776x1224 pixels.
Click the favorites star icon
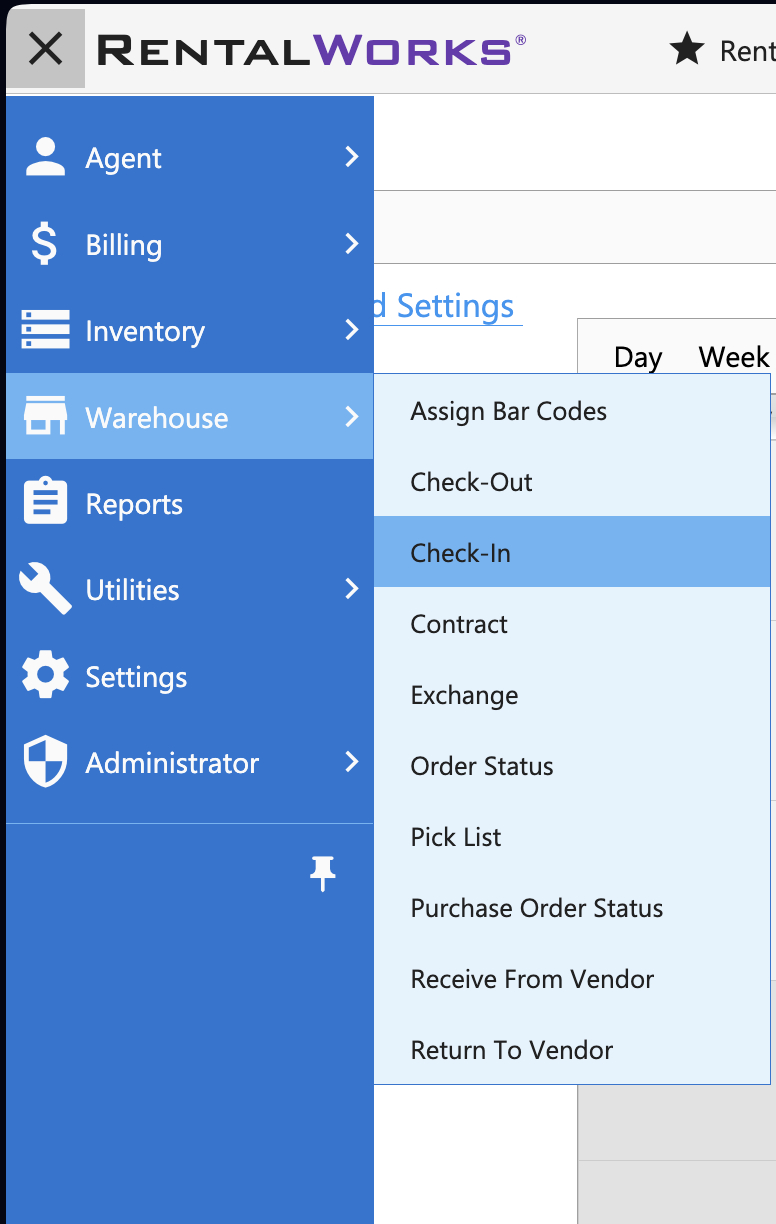click(x=686, y=49)
